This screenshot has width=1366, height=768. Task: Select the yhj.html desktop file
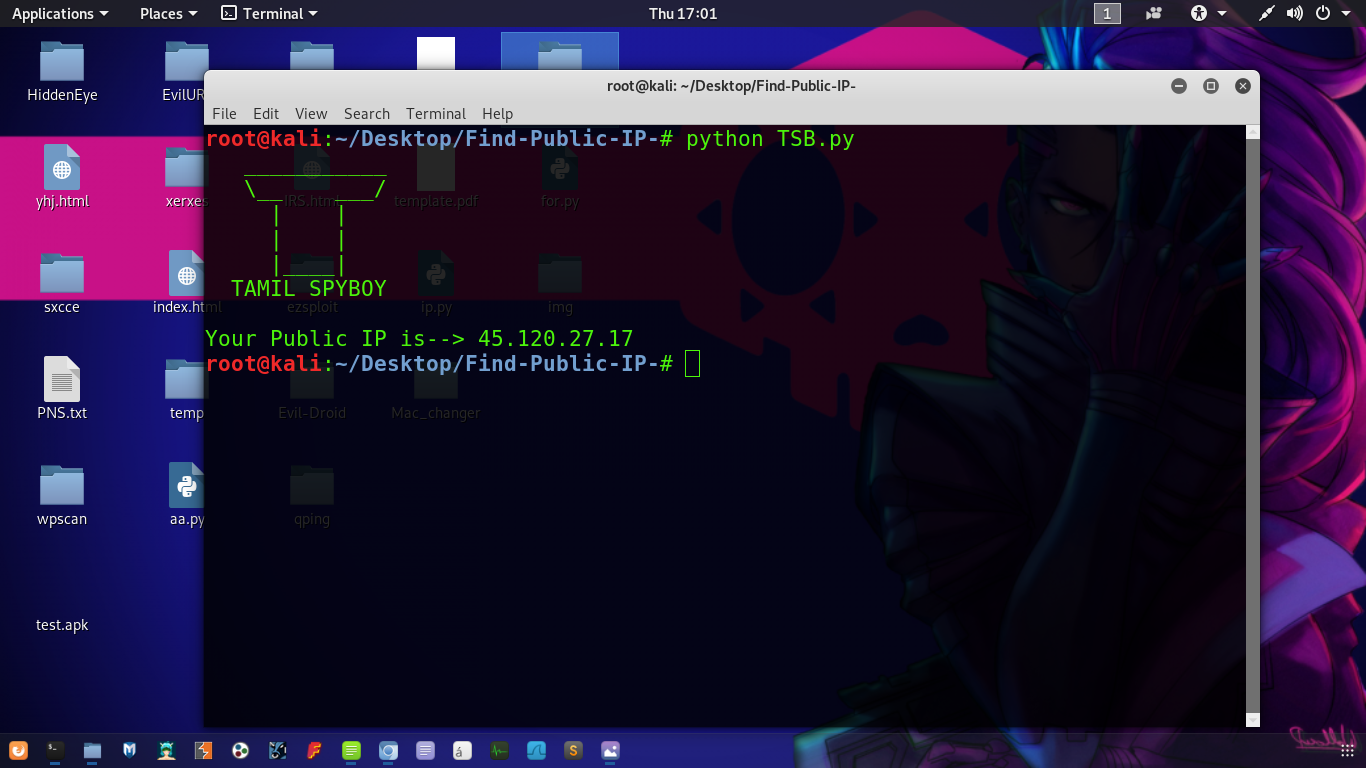62,178
